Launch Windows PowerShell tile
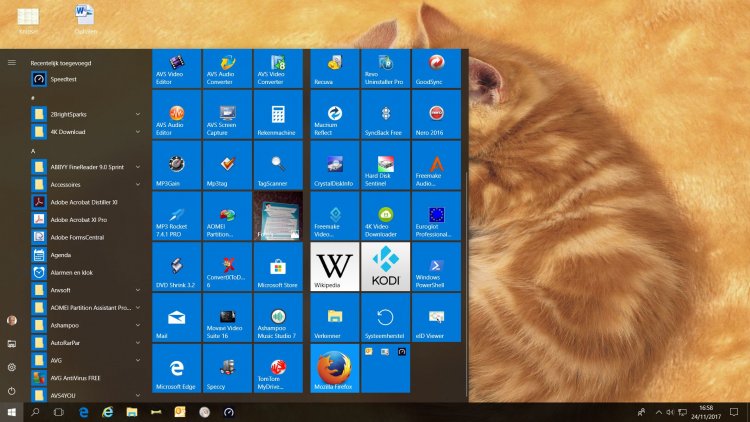This screenshot has width=750, height=422. point(436,267)
